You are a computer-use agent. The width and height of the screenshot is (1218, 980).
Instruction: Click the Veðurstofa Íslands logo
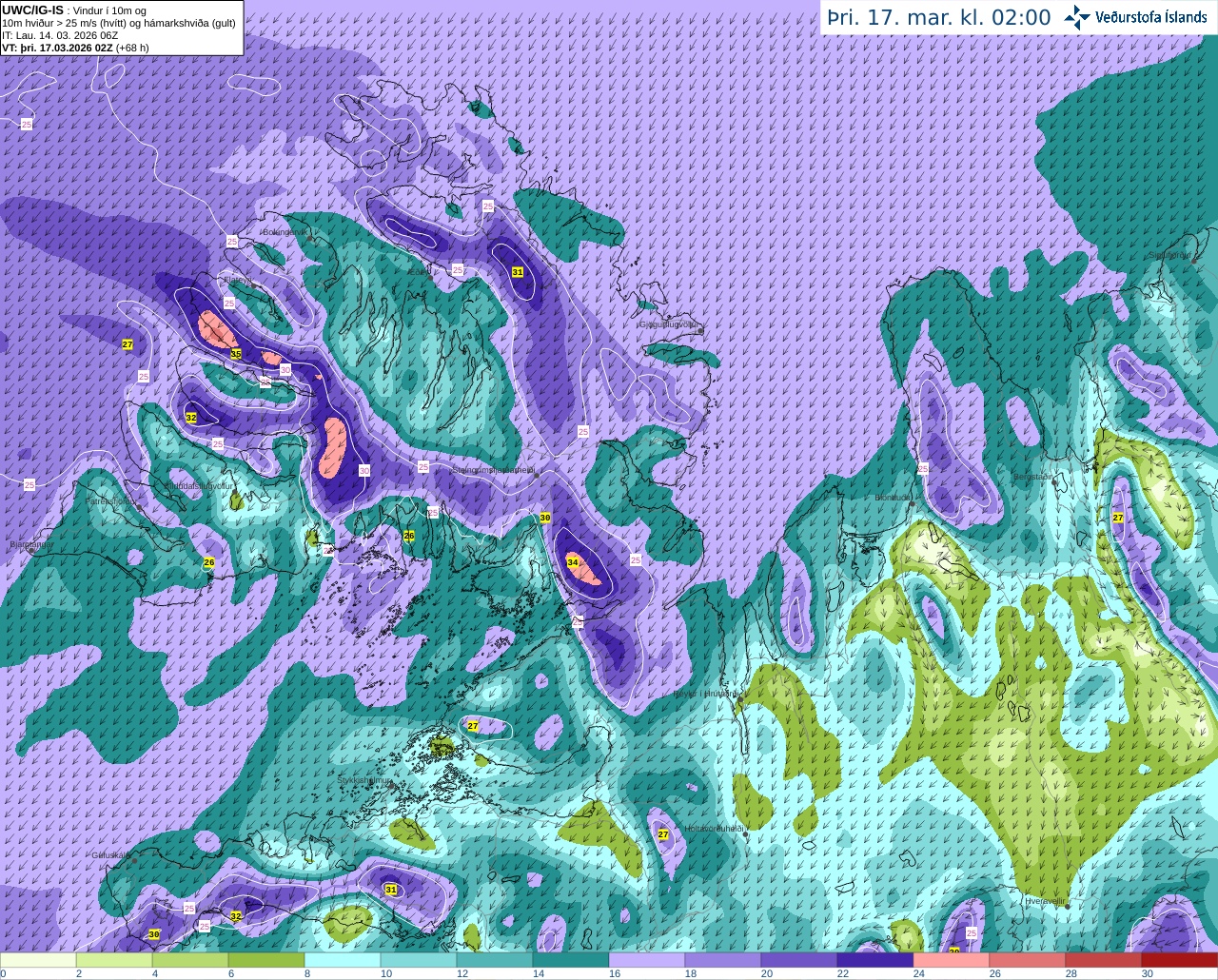1135,17
